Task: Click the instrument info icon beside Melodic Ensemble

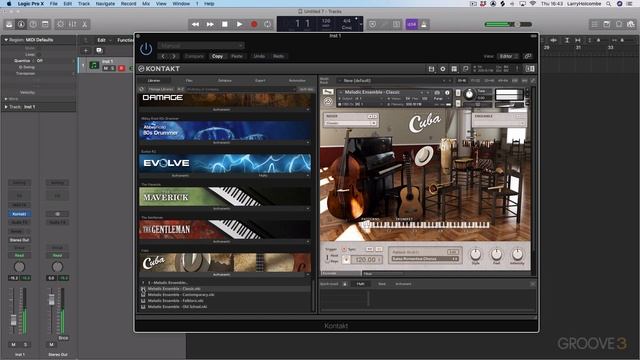Action: (x=447, y=93)
